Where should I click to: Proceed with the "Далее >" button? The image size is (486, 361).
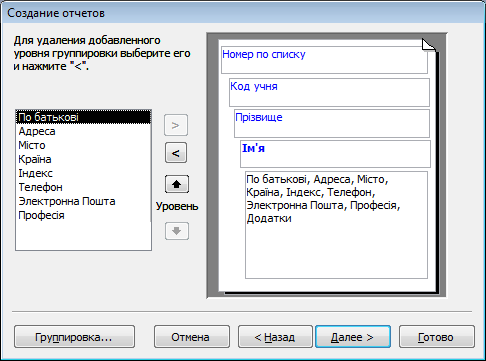click(x=353, y=337)
